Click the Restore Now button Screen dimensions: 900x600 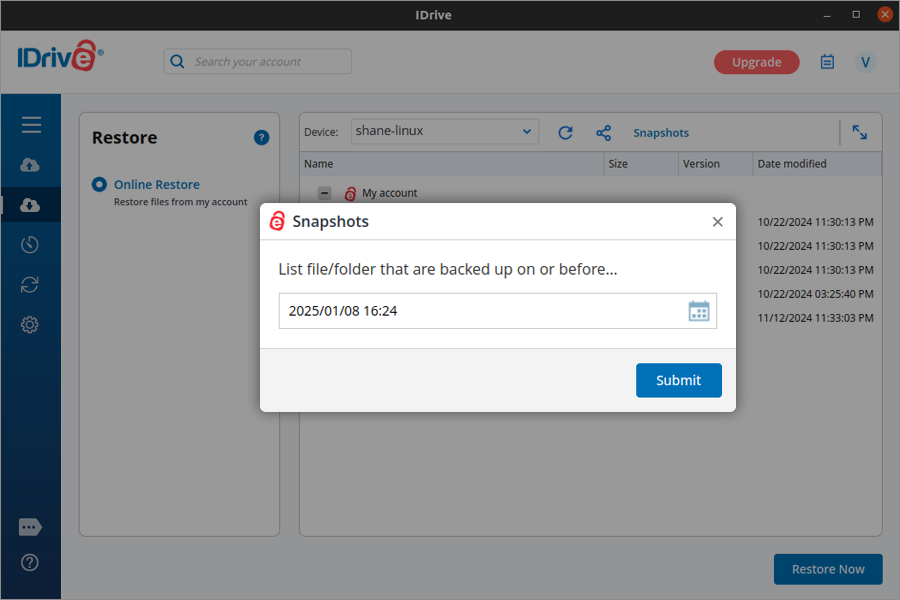pos(828,569)
